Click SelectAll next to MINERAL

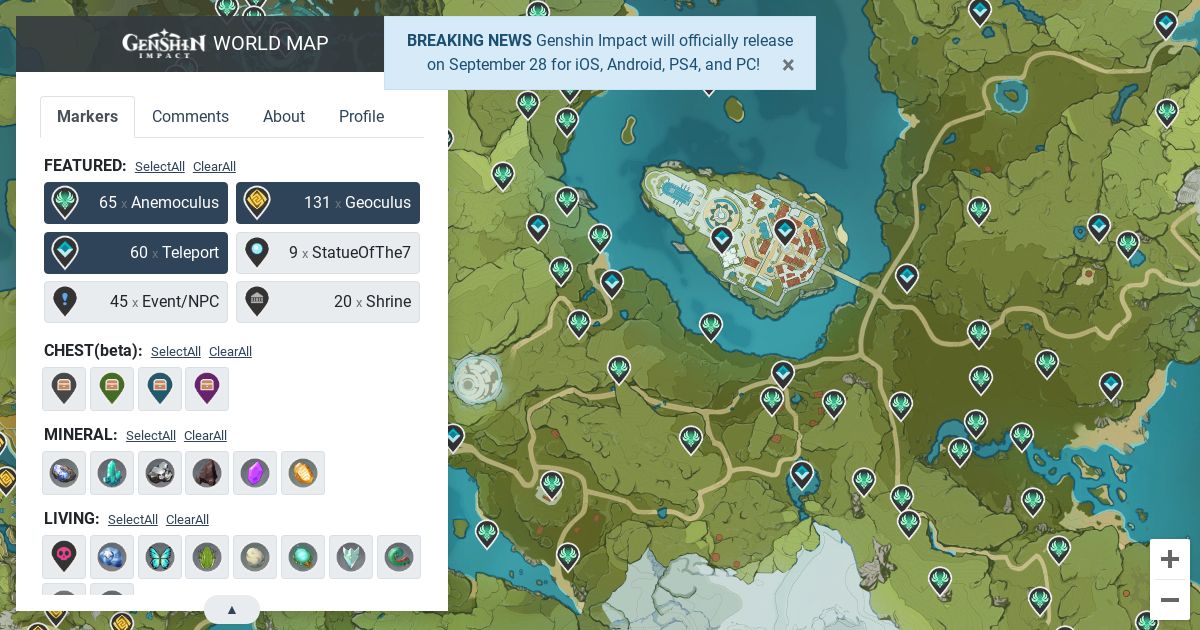(x=151, y=436)
